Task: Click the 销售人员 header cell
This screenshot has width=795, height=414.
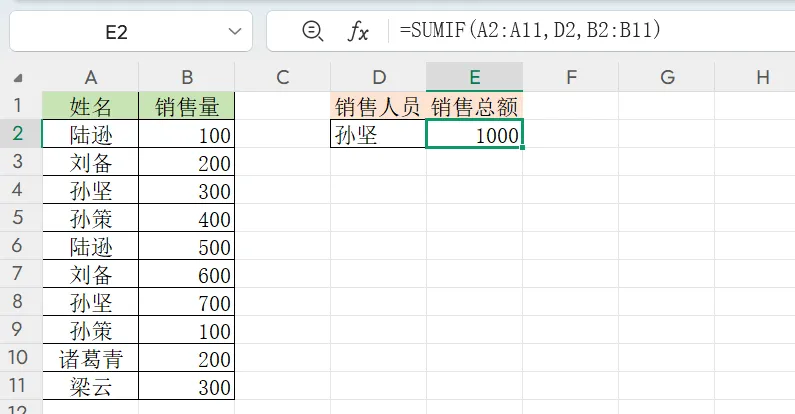Action: 378,106
